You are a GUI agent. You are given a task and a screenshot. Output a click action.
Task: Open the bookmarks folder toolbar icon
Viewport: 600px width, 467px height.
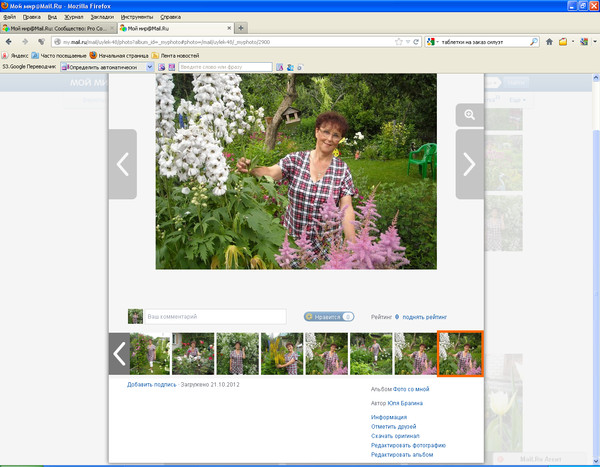click(563, 42)
